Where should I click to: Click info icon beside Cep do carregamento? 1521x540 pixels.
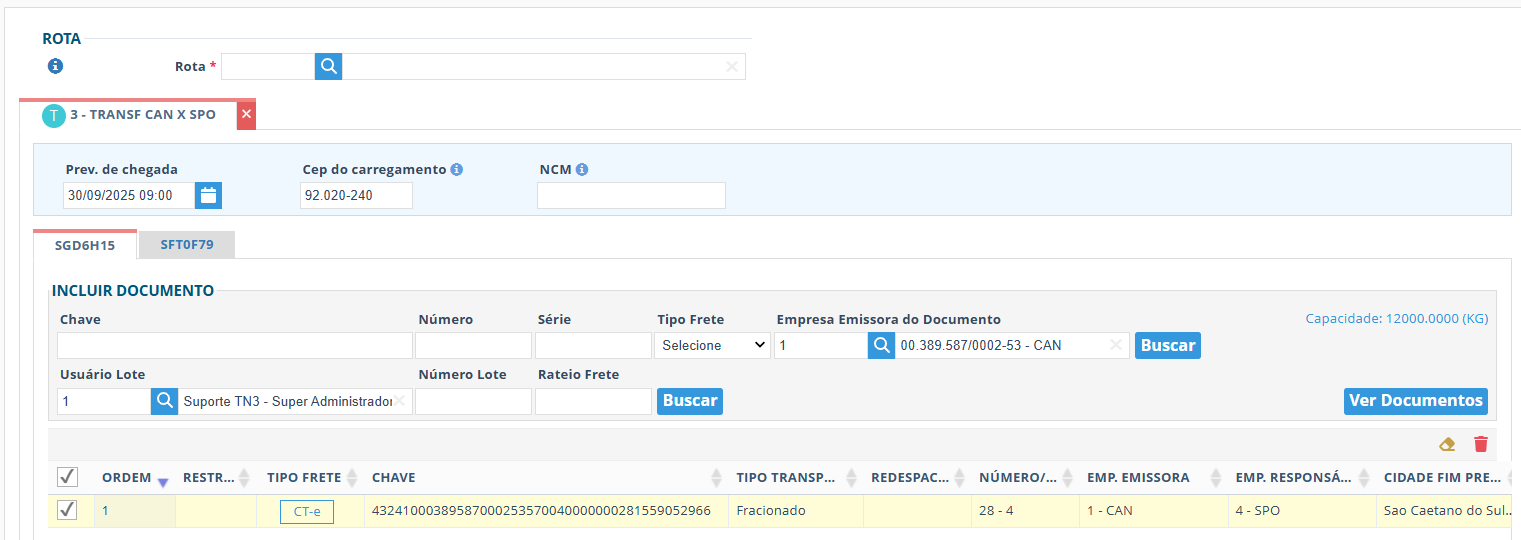click(x=456, y=170)
